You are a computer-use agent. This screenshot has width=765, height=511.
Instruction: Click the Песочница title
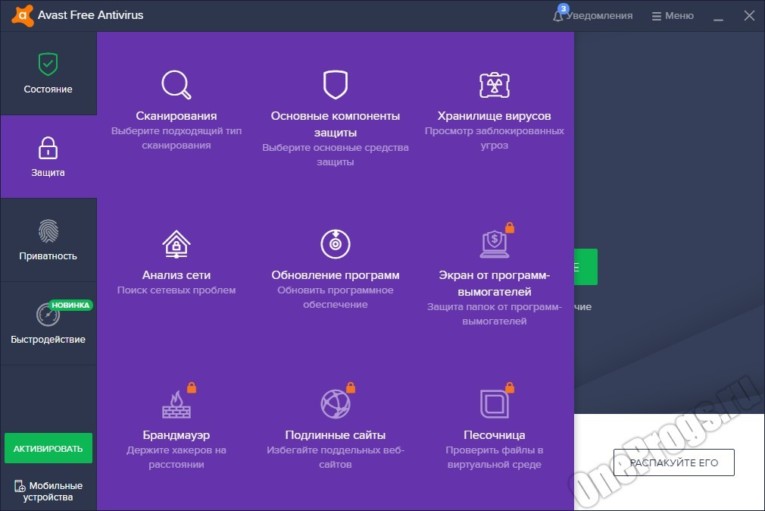[x=494, y=435]
